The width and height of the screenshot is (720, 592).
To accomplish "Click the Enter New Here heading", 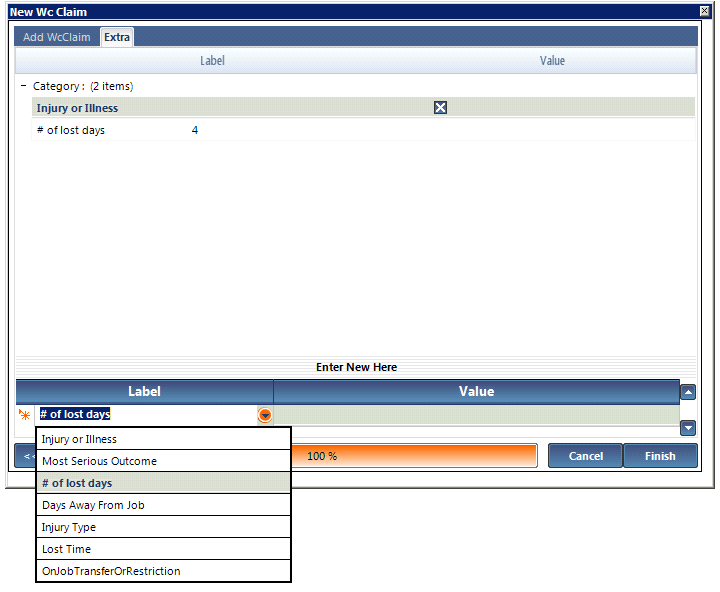I will (x=356, y=367).
